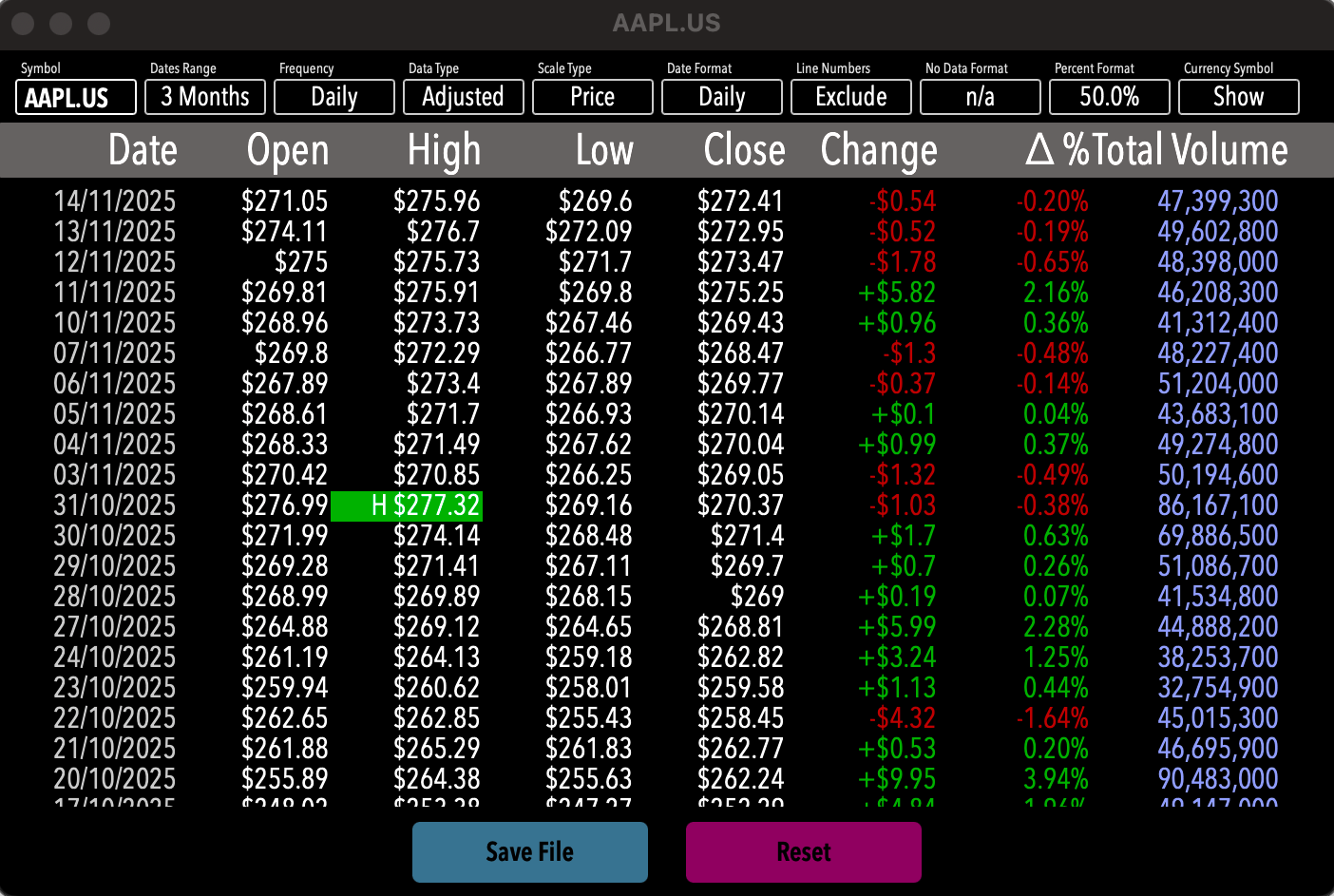The image size is (1334, 896).
Task: Open the Frequency Daily dropdown
Action: (334, 97)
